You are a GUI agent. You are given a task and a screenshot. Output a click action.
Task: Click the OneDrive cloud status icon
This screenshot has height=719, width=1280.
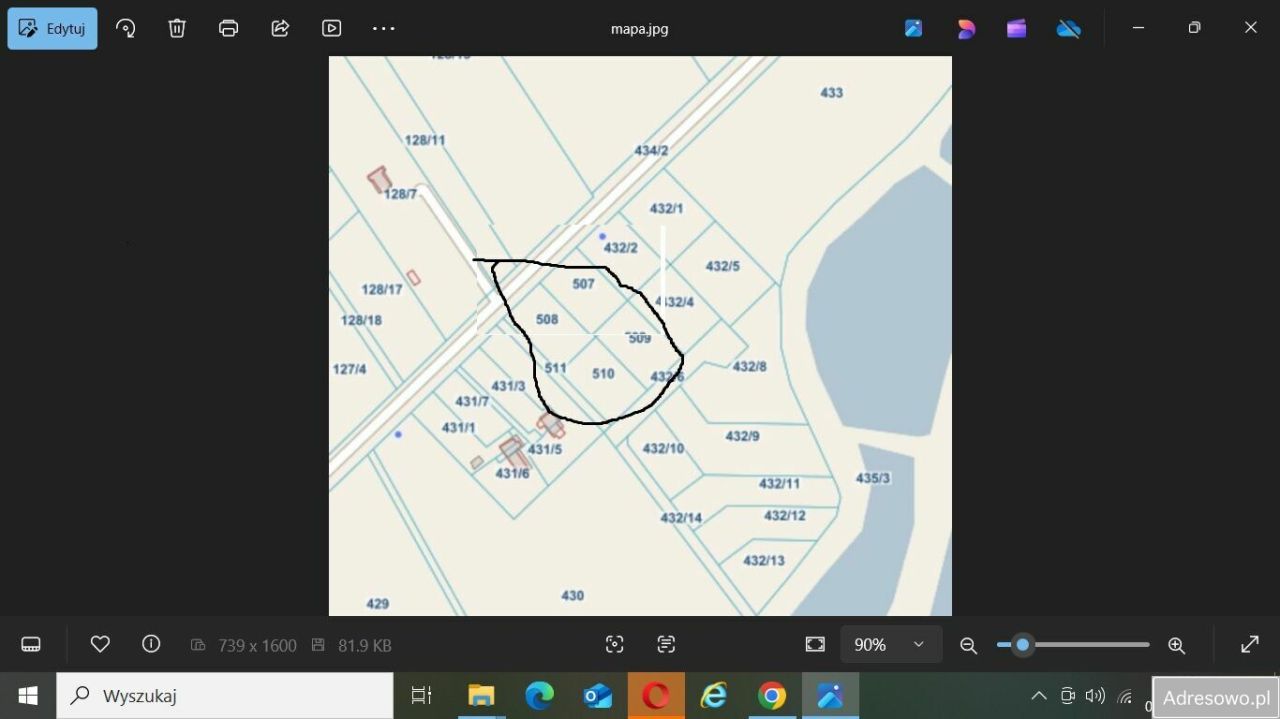click(1068, 28)
